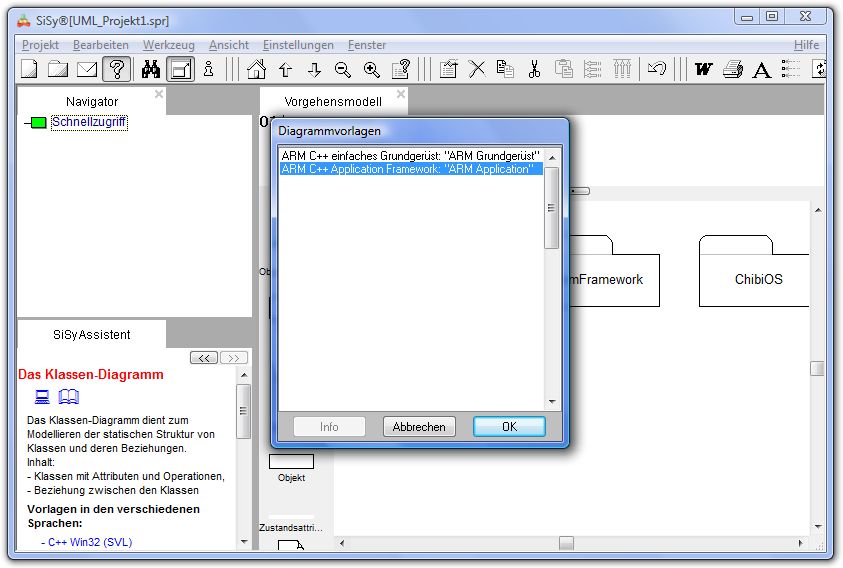The image size is (843, 568).
Task: Click the bold W Word export icon
Action: (704, 69)
